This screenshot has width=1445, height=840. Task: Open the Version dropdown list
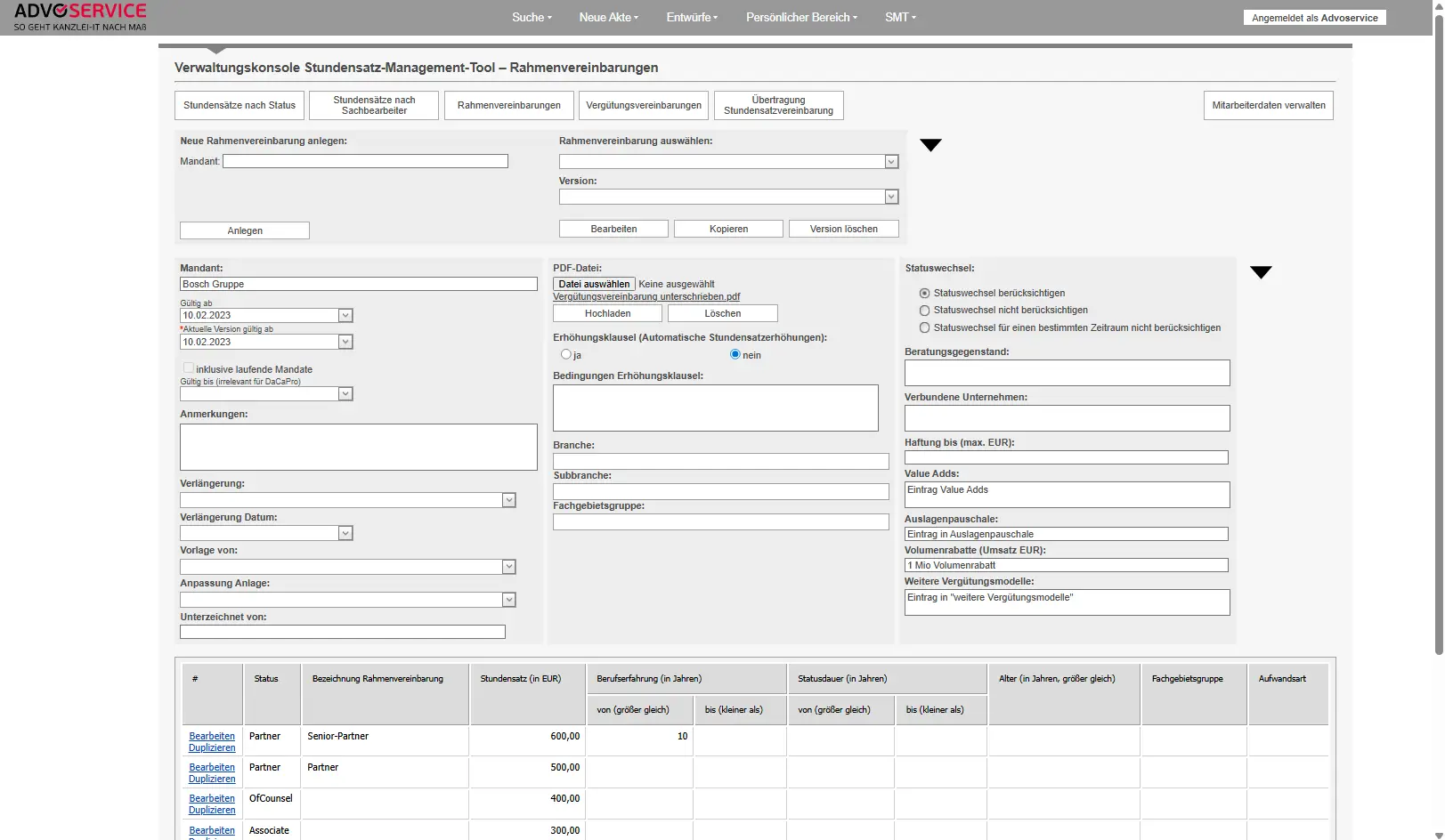(891, 197)
